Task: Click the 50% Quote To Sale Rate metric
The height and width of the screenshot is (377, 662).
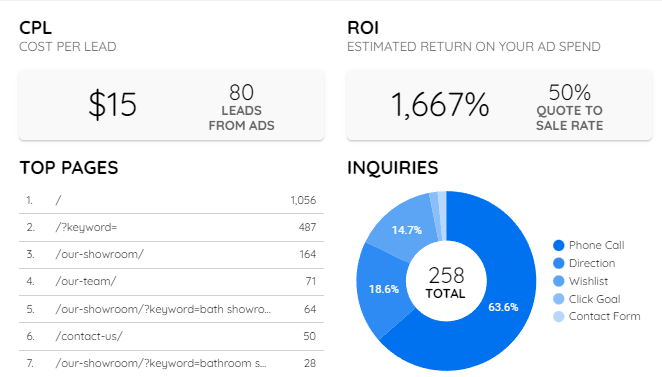Action: 570,108
